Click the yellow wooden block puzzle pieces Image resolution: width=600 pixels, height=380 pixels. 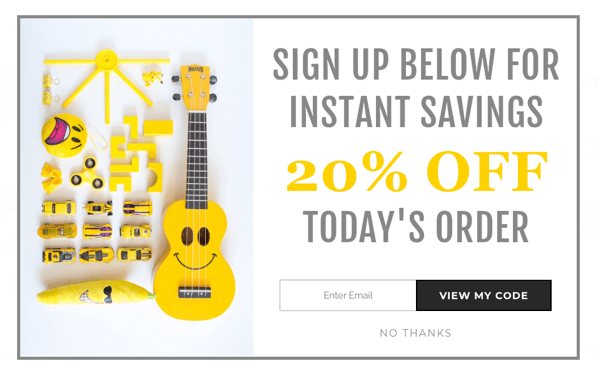(140, 154)
